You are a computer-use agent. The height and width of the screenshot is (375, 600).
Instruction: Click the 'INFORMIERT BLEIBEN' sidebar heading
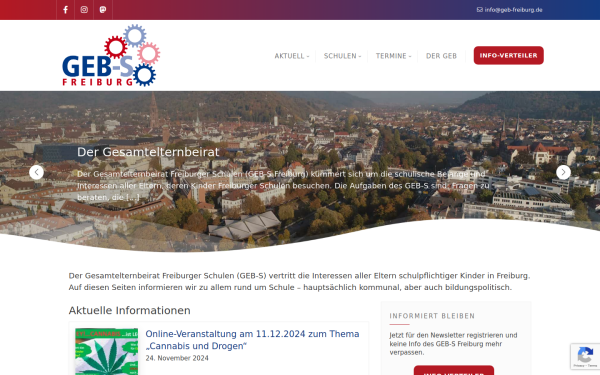[432, 316]
